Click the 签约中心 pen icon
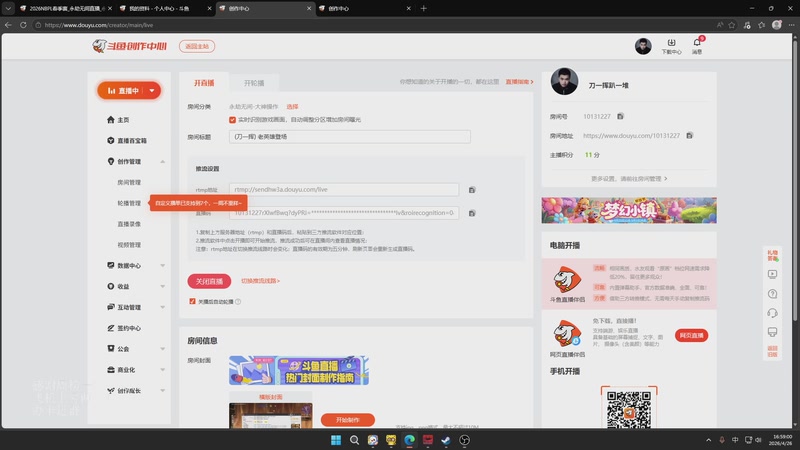 coord(111,328)
